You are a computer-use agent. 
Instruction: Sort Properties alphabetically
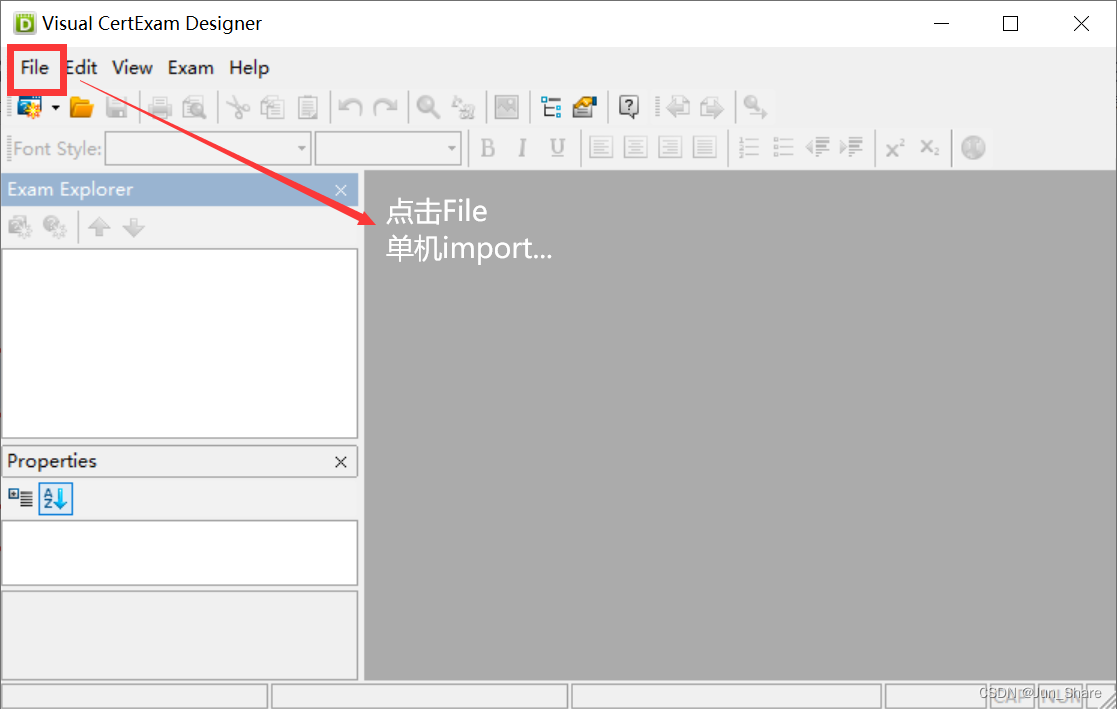tap(56, 498)
